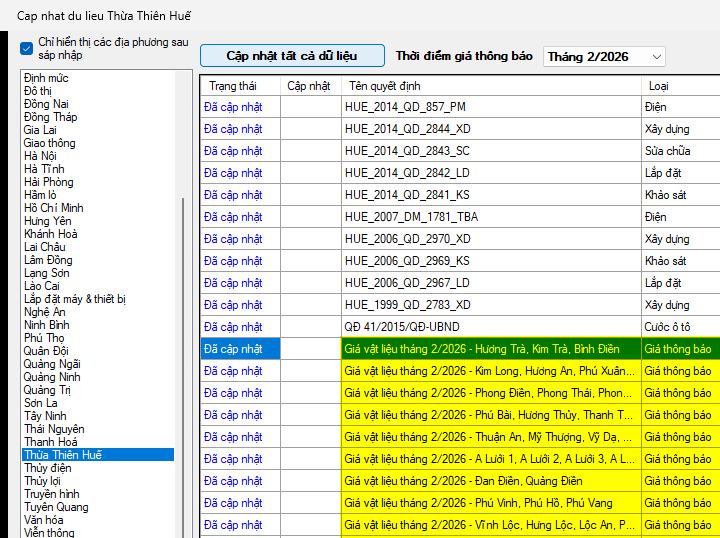The width and height of the screenshot is (720, 538).
Task: Select Hà Nội in the locality list
Action: (x=40, y=156)
